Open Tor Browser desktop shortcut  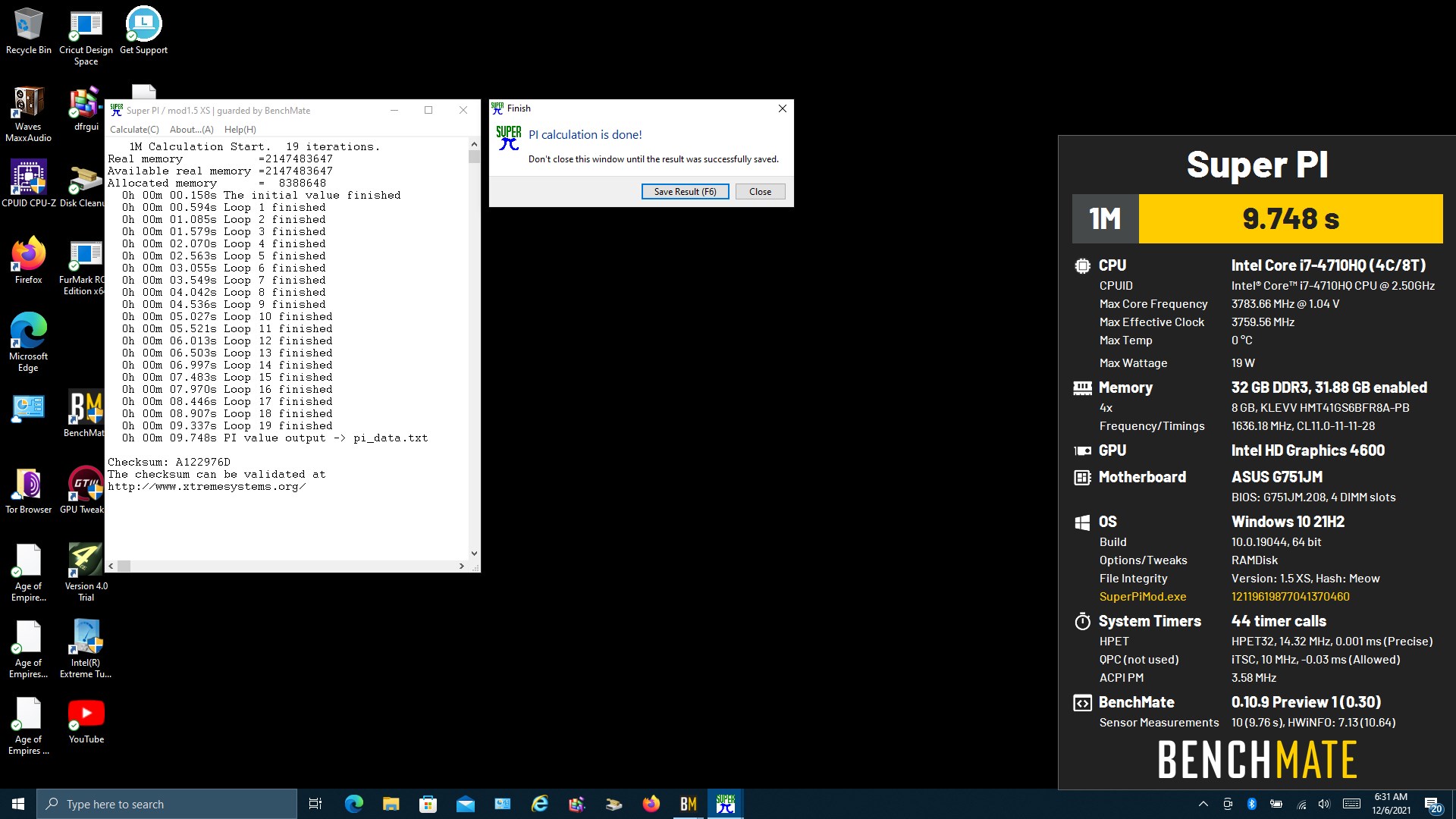pyautogui.click(x=28, y=491)
